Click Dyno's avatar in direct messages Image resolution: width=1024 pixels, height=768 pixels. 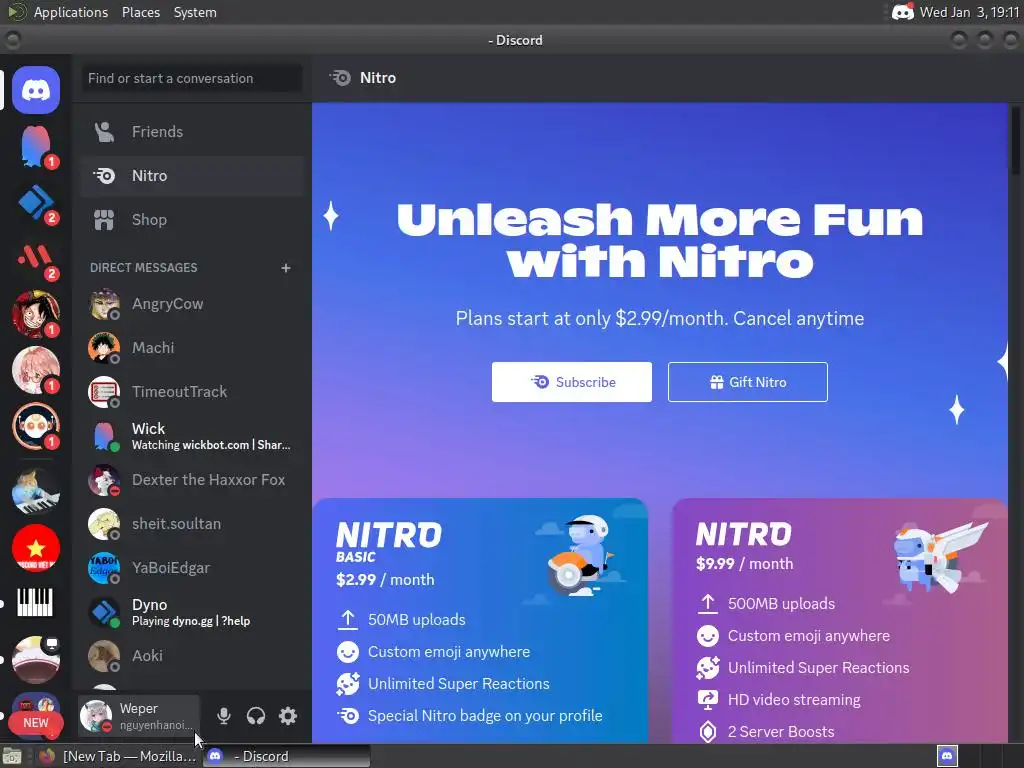[x=104, y=612]
